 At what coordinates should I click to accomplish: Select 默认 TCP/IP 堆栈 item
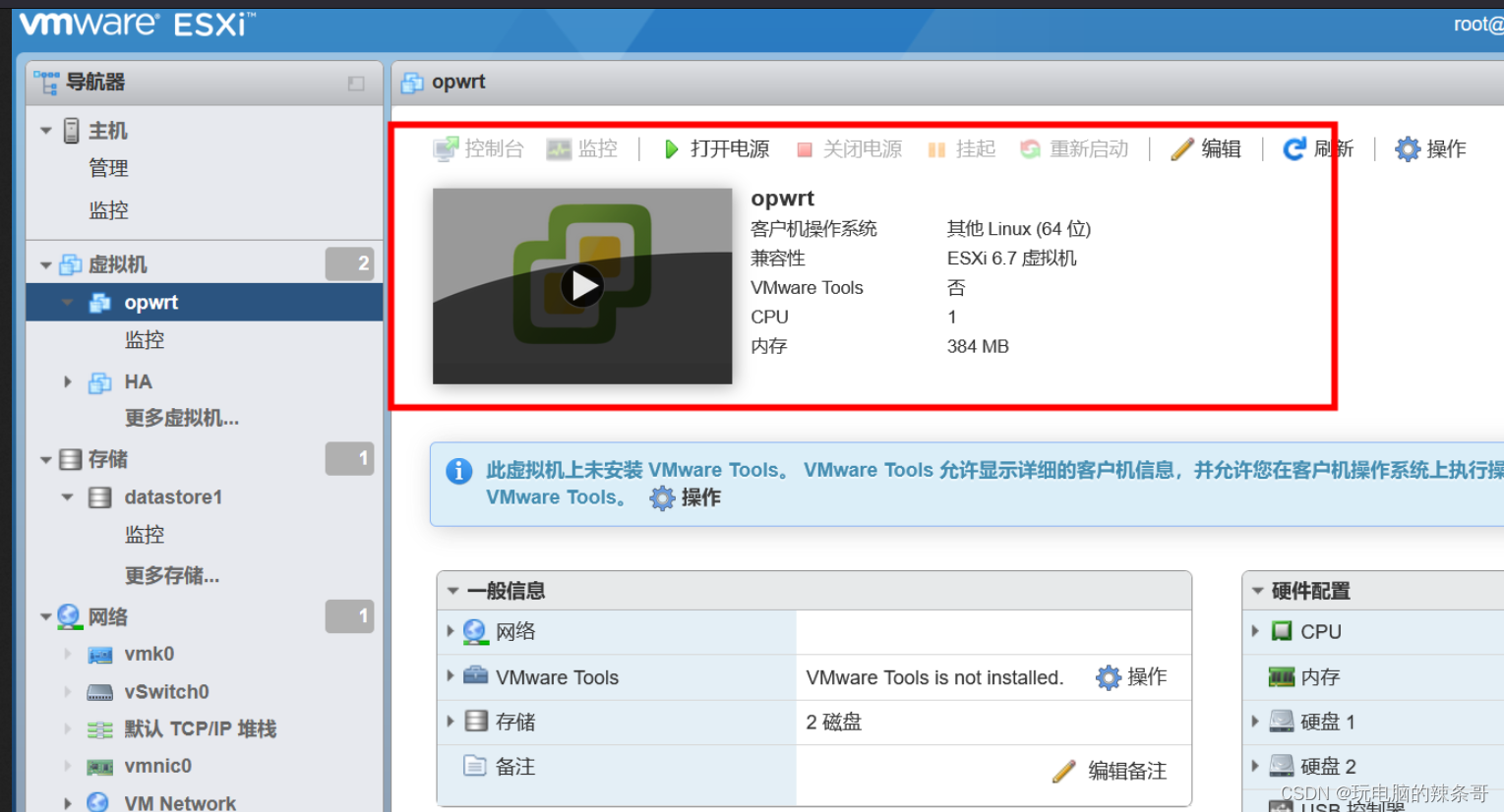coord(201,729)
